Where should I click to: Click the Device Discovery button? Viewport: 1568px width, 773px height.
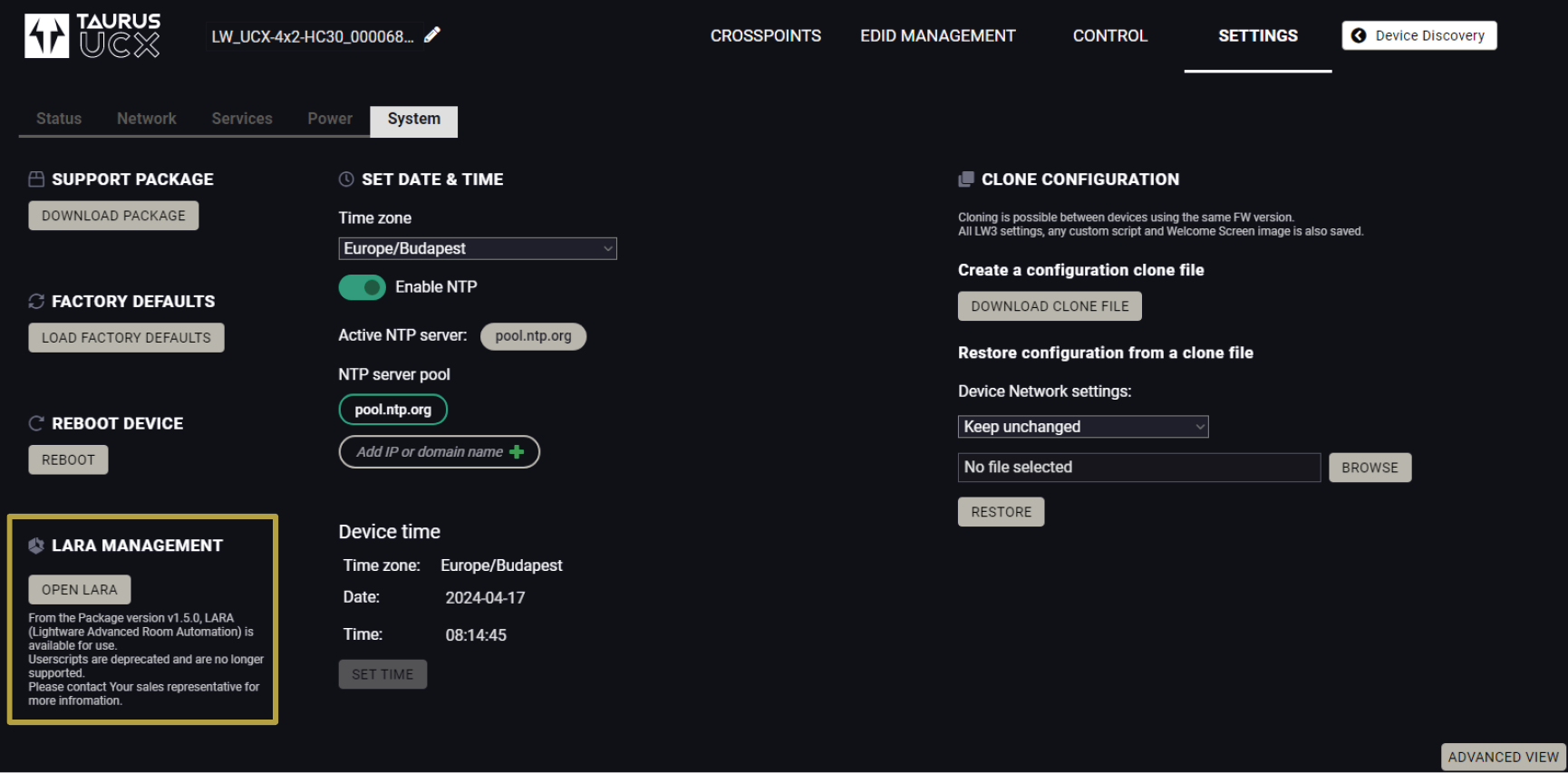pyautogui.click(x=1419, y=35)
